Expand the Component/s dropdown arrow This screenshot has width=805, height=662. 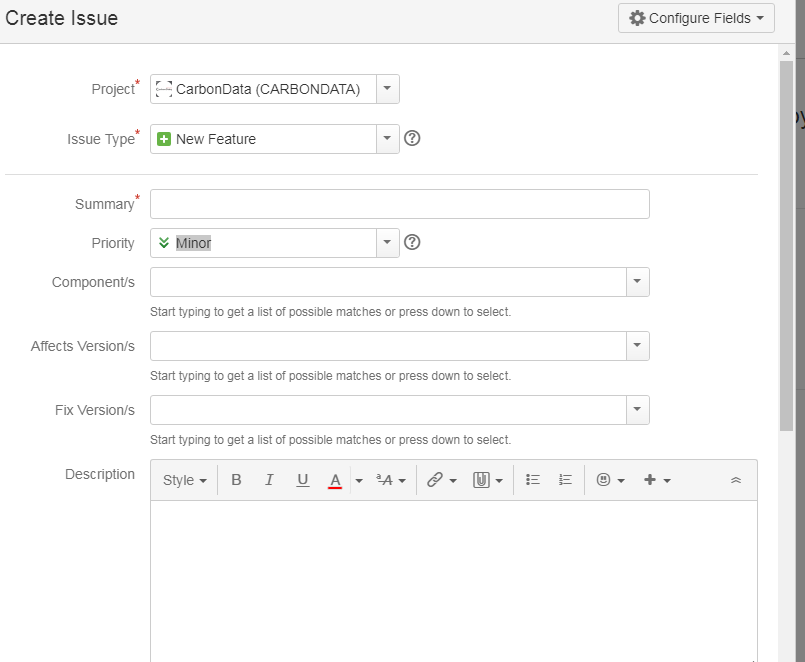pyautogui.click(x=638, y=282)
